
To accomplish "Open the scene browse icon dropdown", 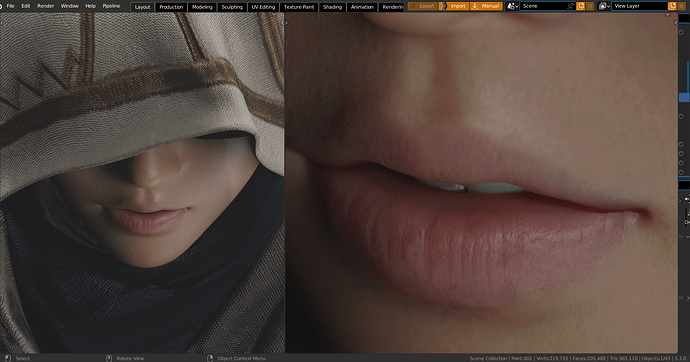I will point(513,6).
